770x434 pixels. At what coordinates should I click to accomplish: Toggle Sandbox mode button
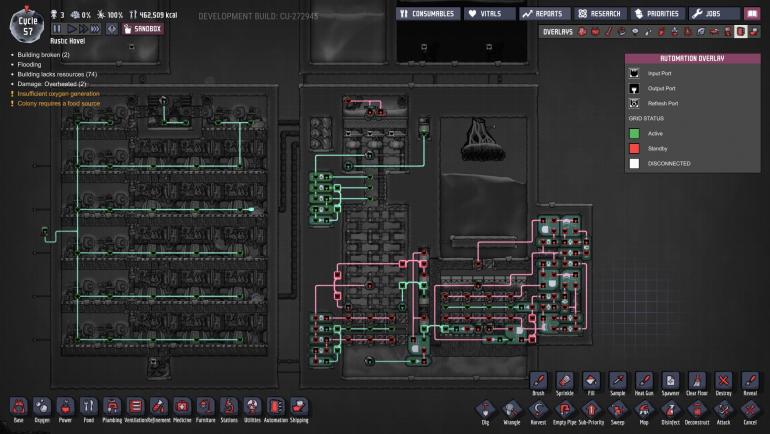tap(145, 29)
